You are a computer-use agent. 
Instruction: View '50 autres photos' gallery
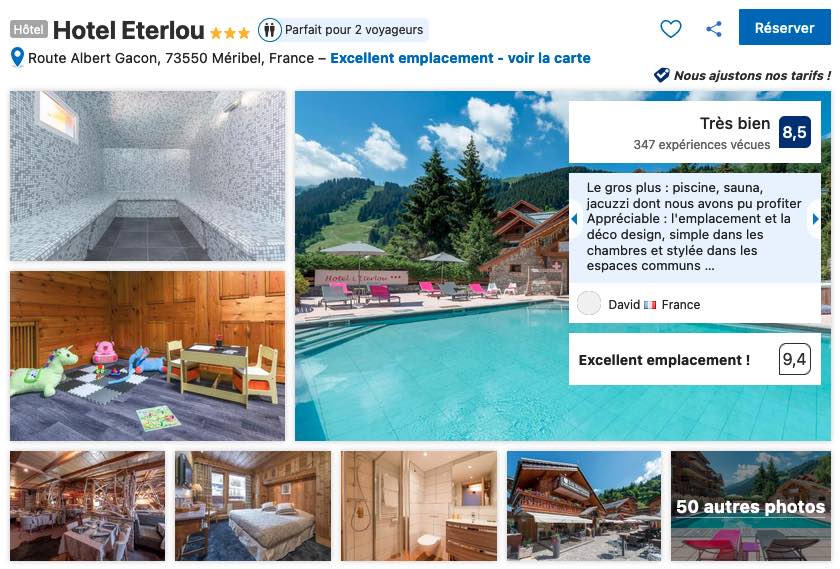point(751,506)
